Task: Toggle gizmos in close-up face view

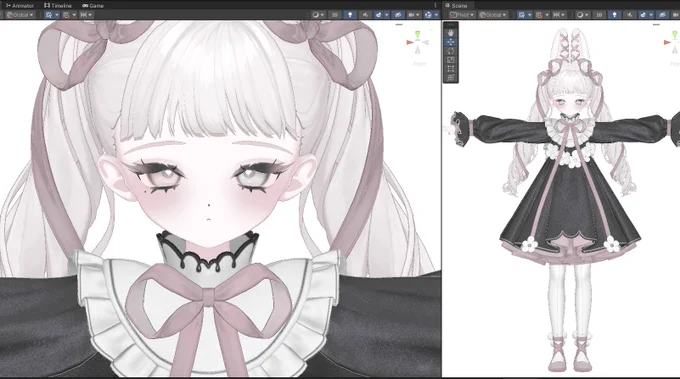Action: tap(428, 15)
